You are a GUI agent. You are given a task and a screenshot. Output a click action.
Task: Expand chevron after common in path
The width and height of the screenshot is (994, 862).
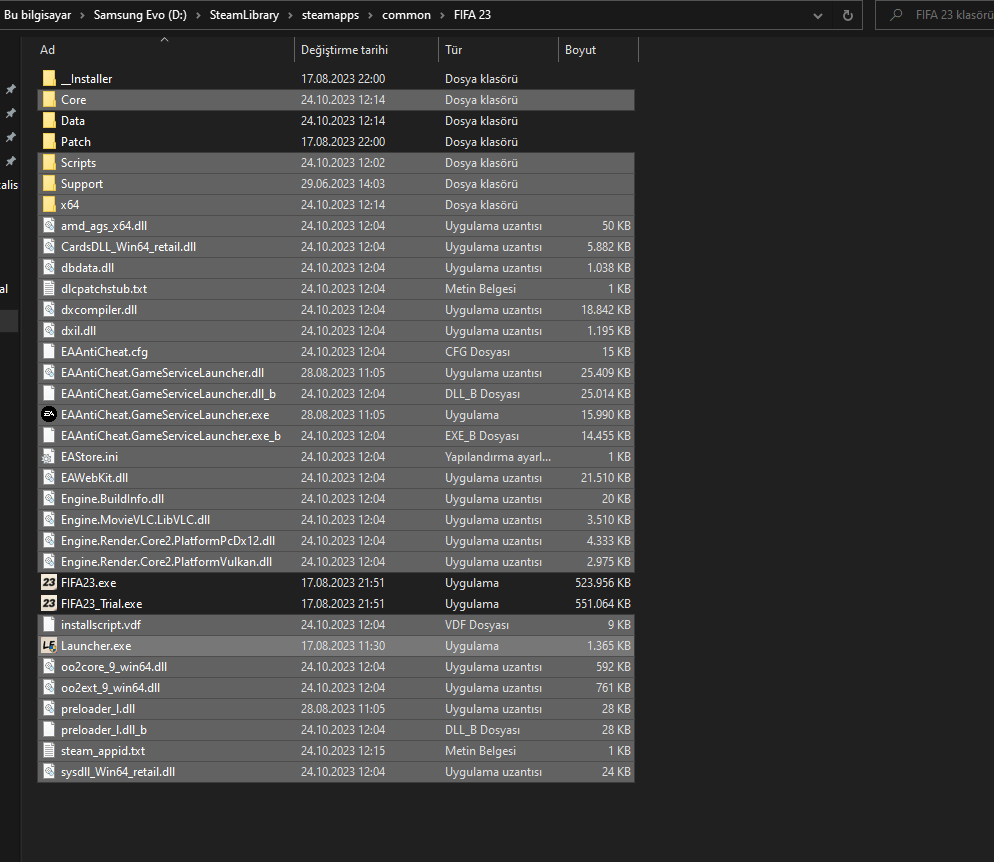point(442,15)
